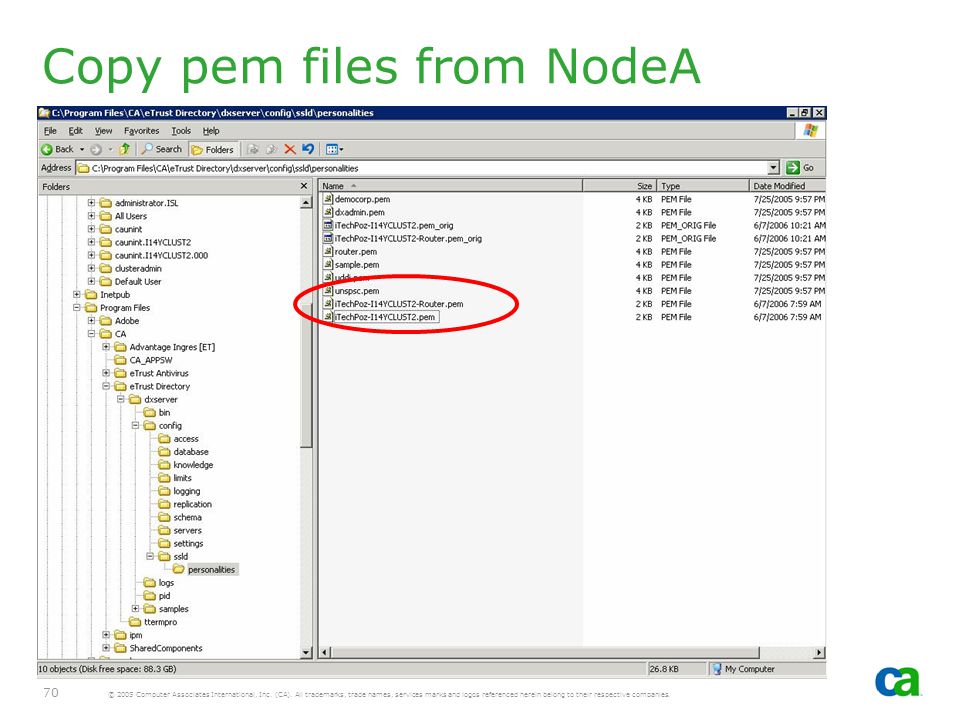Open the Favorites menu
Screen dimensions: 960x720
click(141, 130)
